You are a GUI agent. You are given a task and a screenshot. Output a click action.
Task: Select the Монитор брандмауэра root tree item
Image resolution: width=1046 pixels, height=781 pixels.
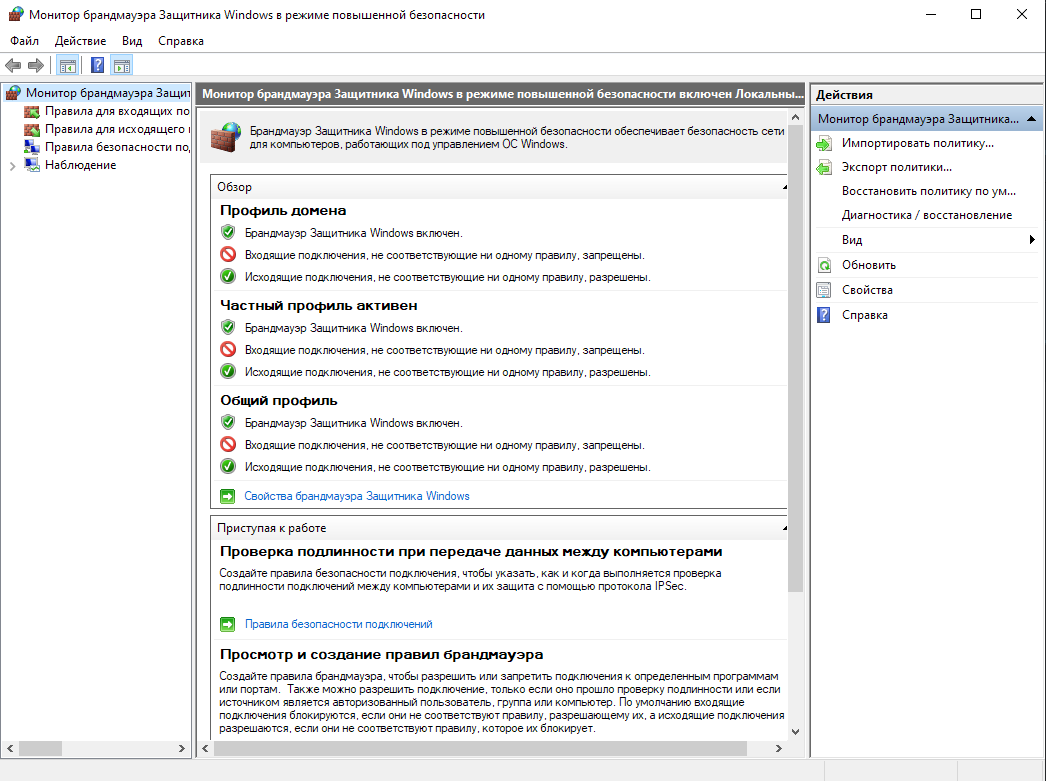pos(107,93)
